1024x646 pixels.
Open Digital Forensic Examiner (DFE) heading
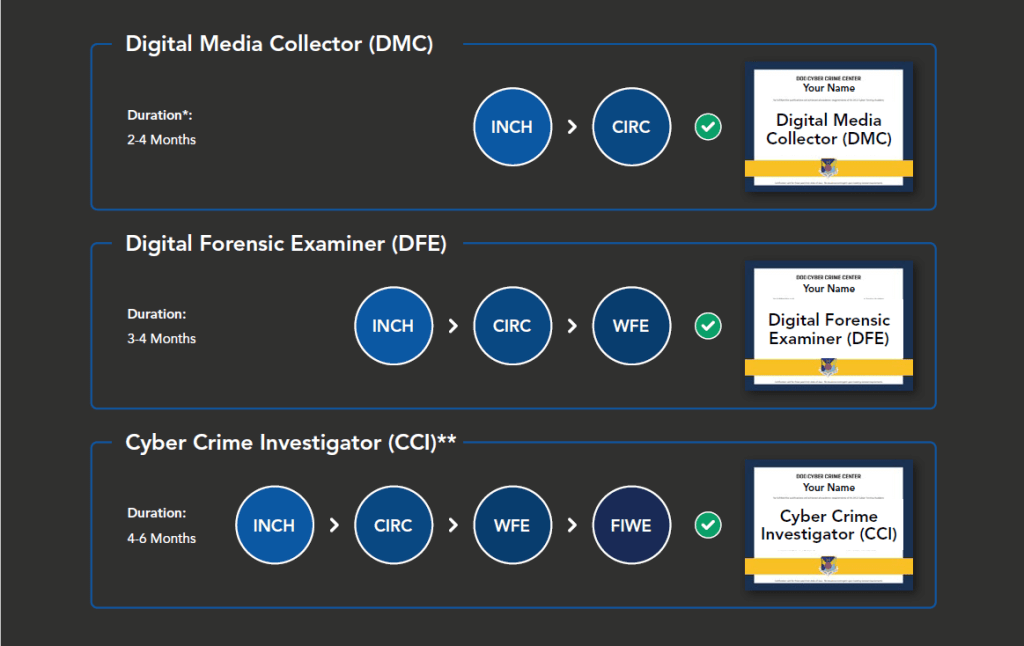click(285, 244)
